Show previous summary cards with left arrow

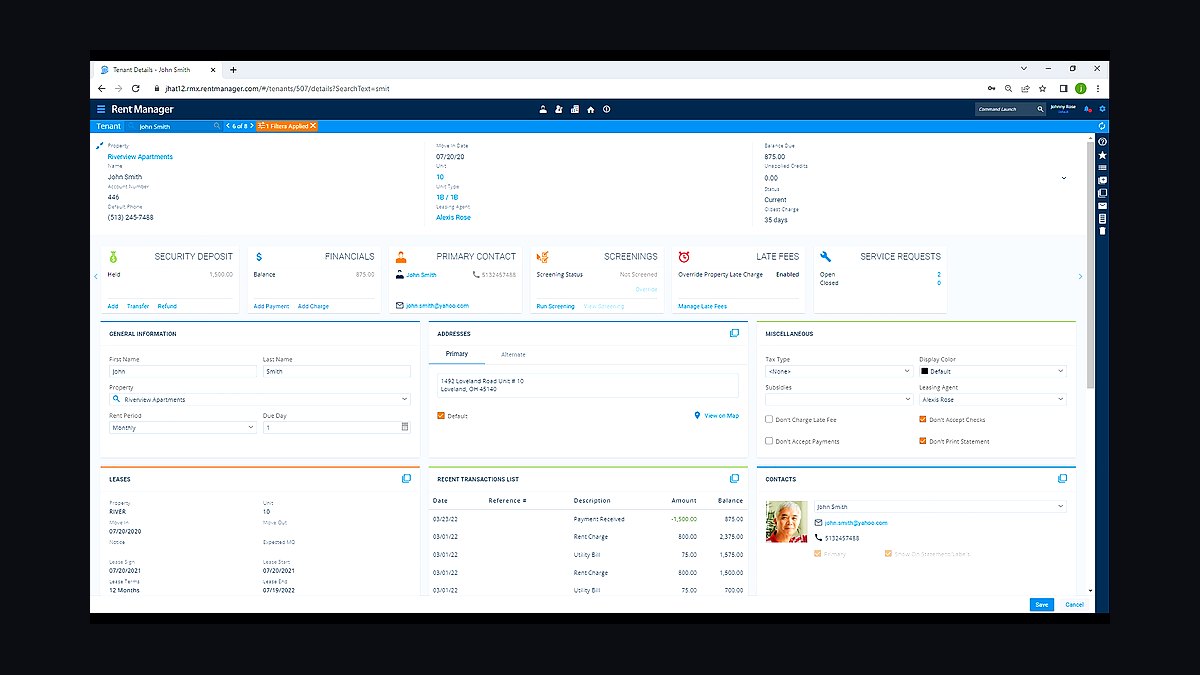[x=96, y=276]
